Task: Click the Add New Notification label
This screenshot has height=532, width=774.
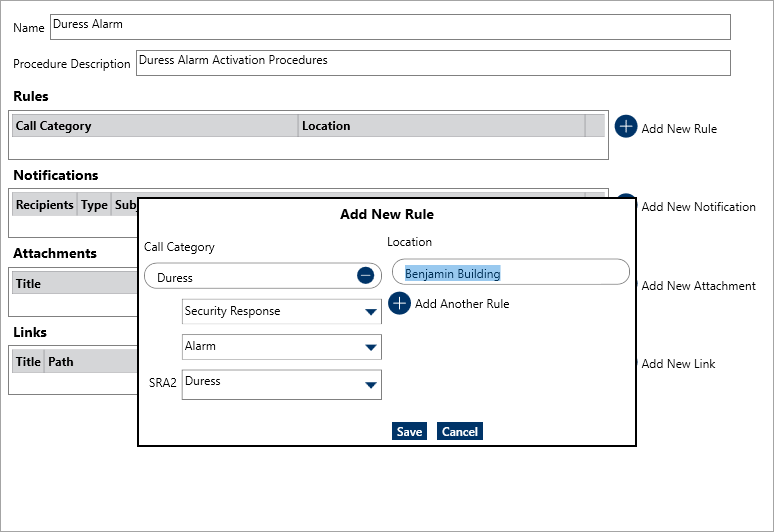Action: click(x=698, y=207)
